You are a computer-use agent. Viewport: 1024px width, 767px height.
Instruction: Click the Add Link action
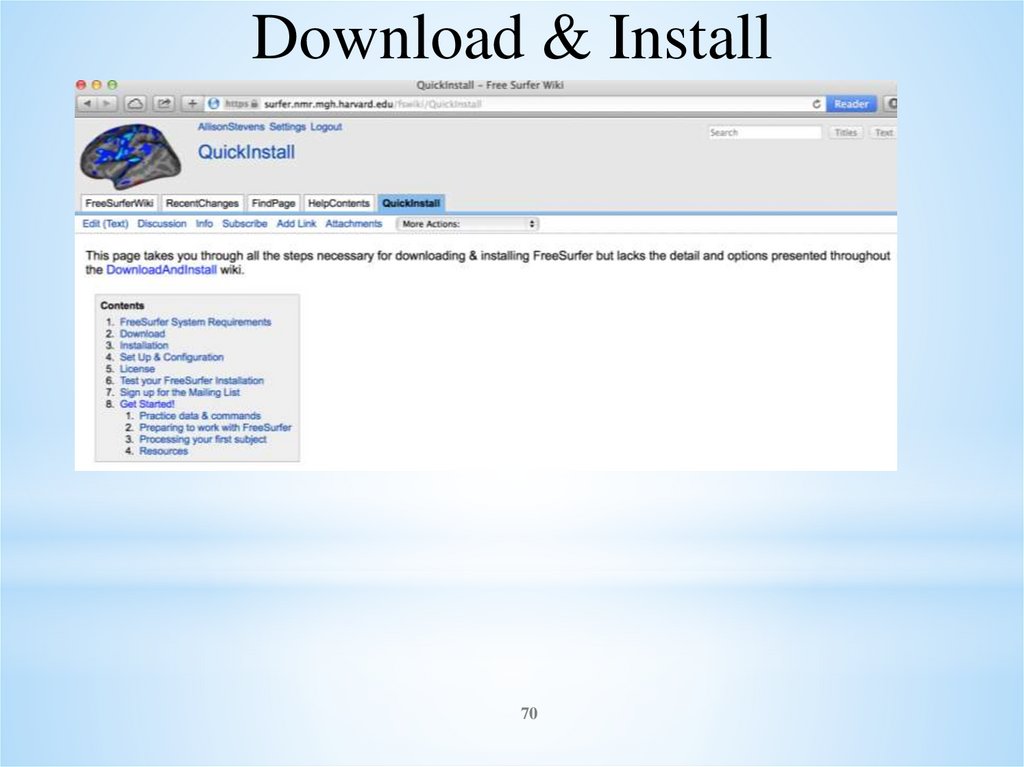point(296,223)
